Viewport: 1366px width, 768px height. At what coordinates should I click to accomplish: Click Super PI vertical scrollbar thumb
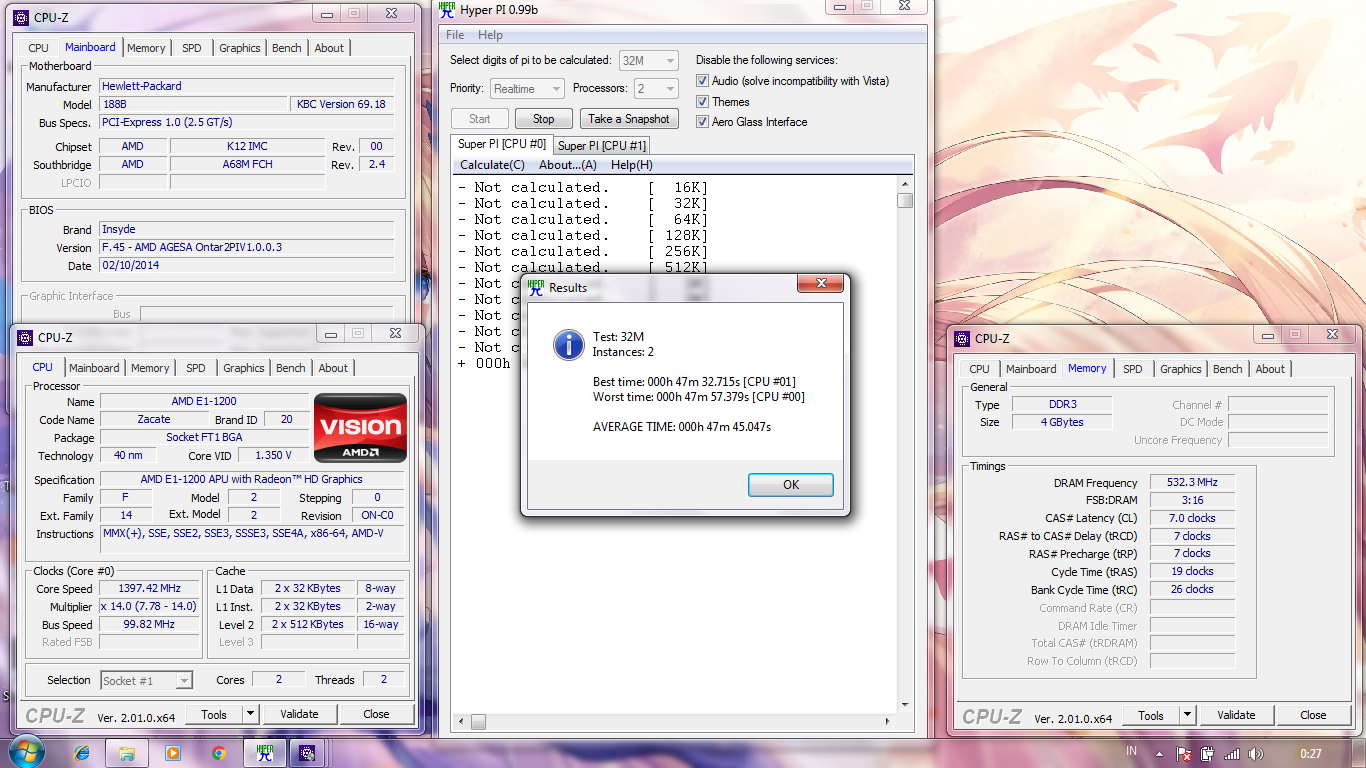(905, 200)
